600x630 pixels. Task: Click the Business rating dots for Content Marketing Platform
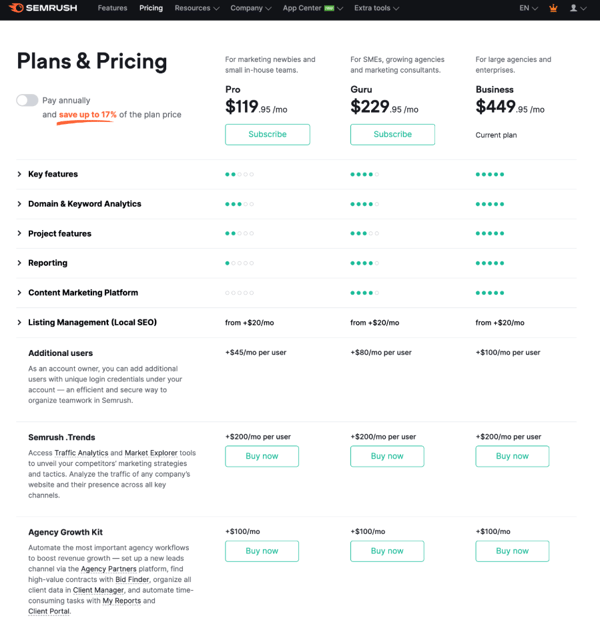(x=489, y=293)
